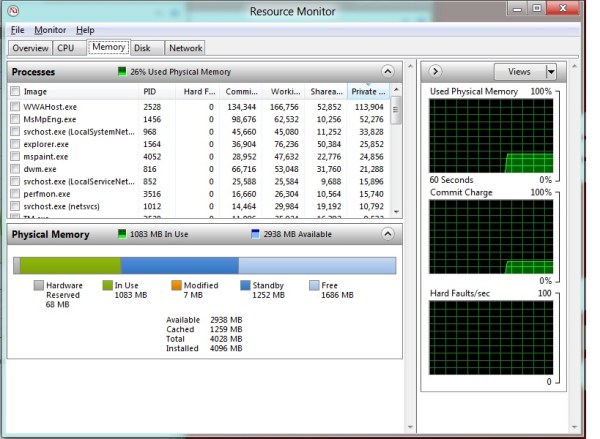Image resolution: width=600 pixels, height=439 pixels.
Task: Switch to the Disk tab
Action: pyautogui.click(x=143, y=47)
